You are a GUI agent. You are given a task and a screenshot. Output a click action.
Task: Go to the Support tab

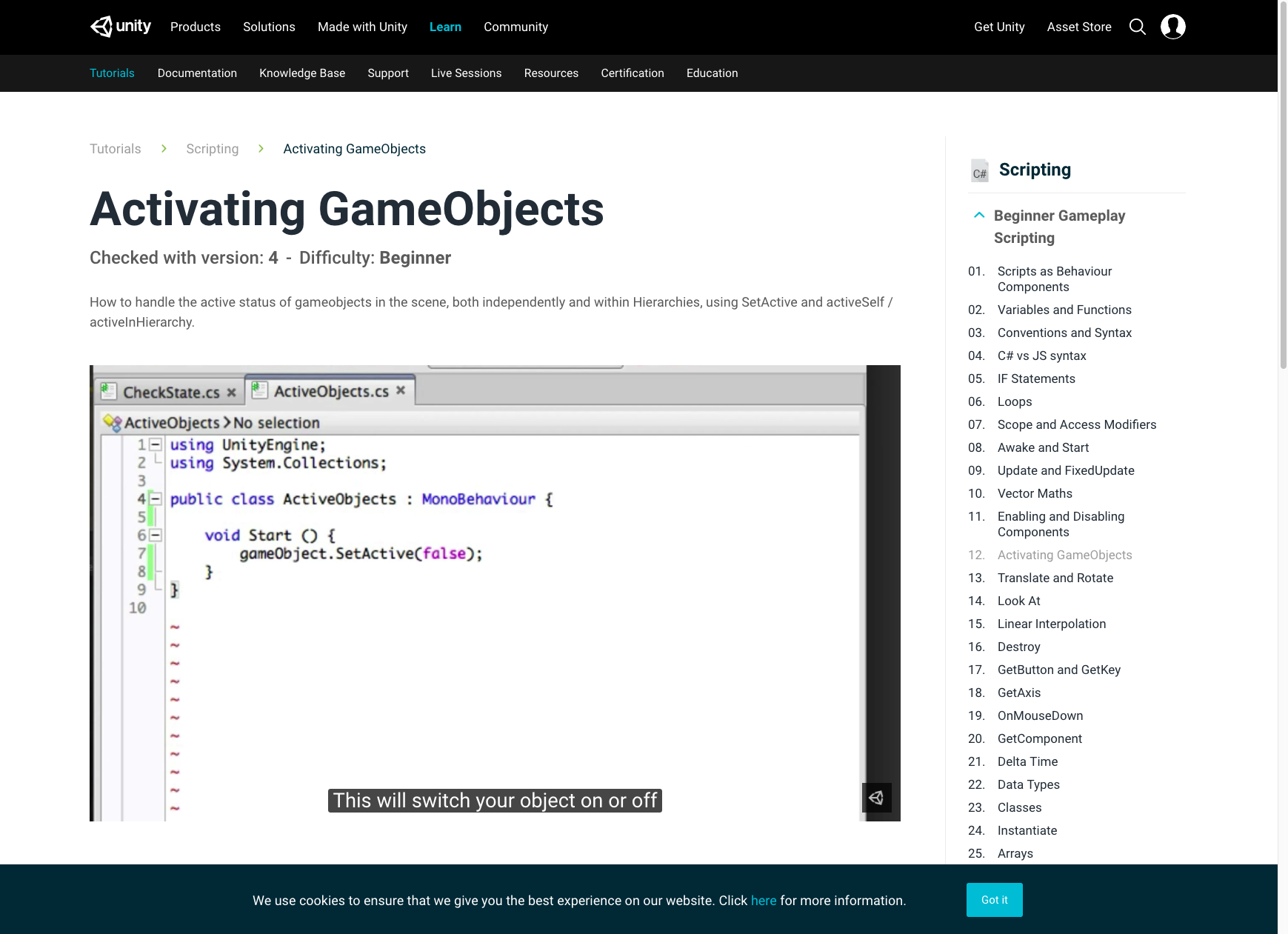388,73
